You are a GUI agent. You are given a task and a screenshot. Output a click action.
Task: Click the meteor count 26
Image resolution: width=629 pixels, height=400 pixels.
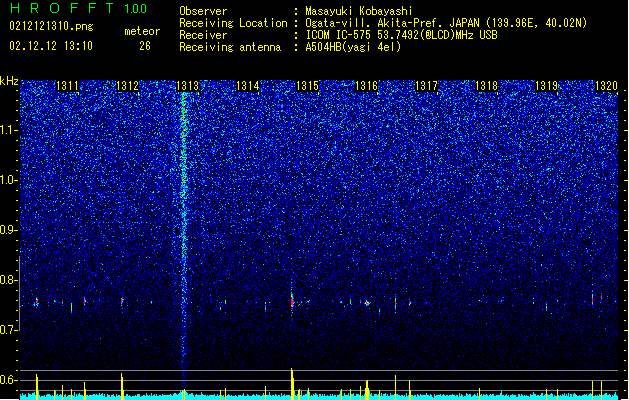pyautogui.click(x=145, y=46)
